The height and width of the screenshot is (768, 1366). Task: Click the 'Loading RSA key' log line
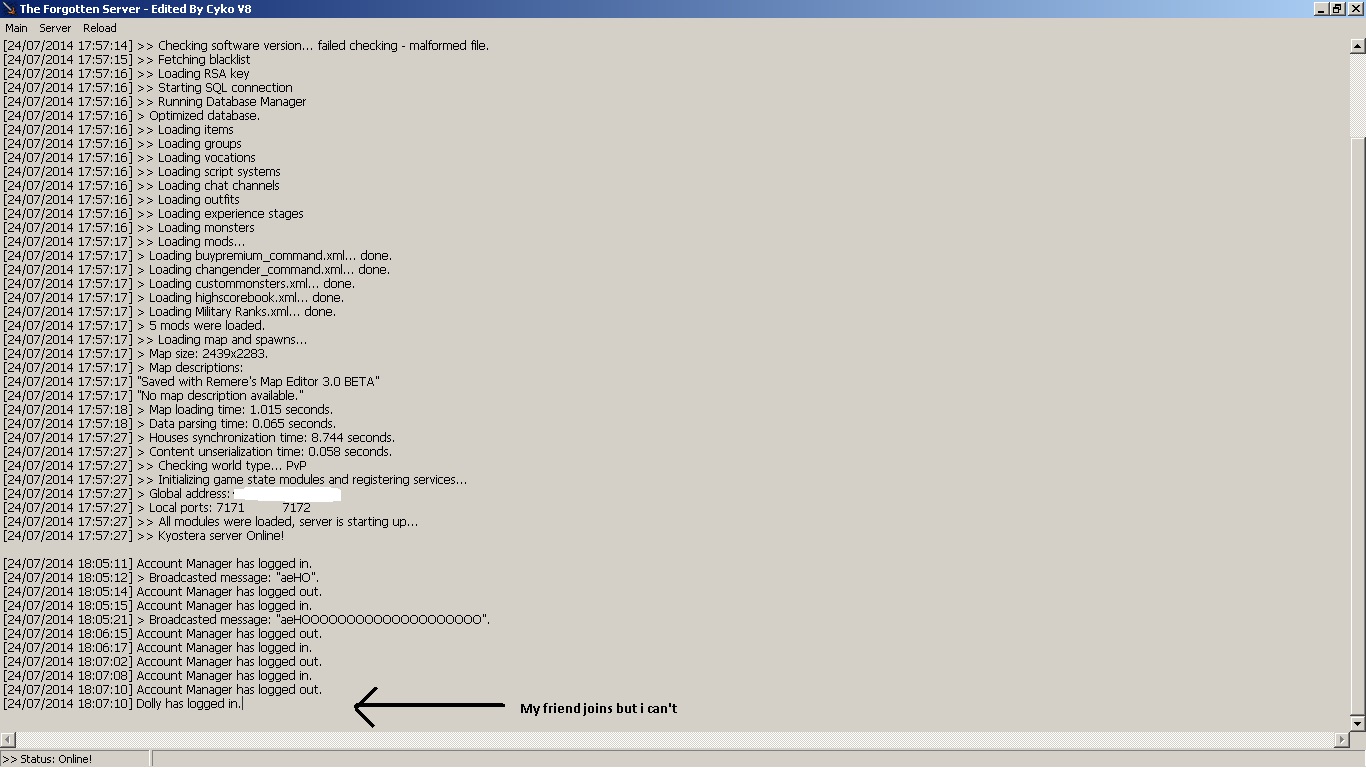tap(126, 74)
